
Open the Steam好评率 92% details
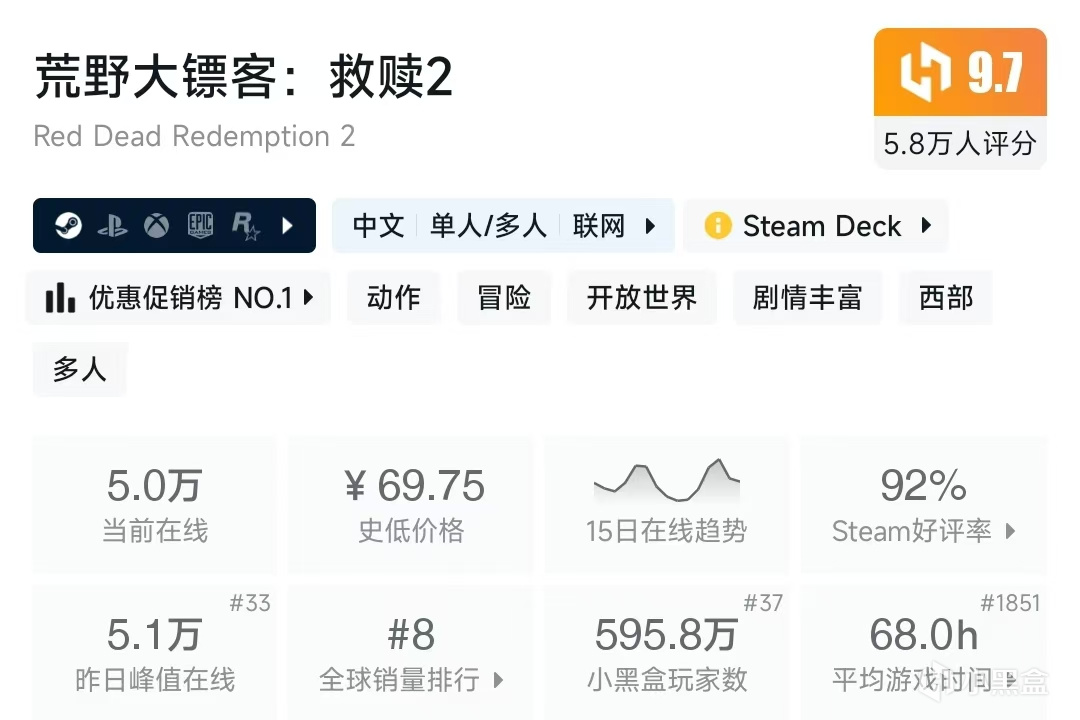coord(923,505)
